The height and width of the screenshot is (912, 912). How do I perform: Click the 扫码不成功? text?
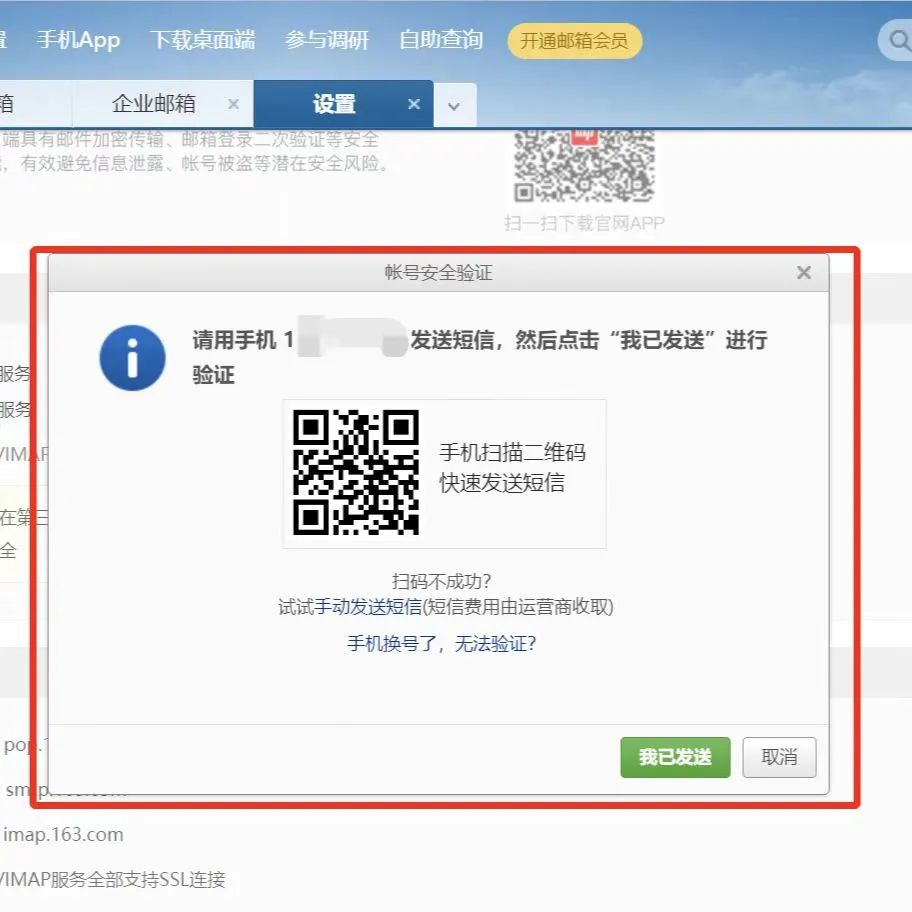pos(441,580)
